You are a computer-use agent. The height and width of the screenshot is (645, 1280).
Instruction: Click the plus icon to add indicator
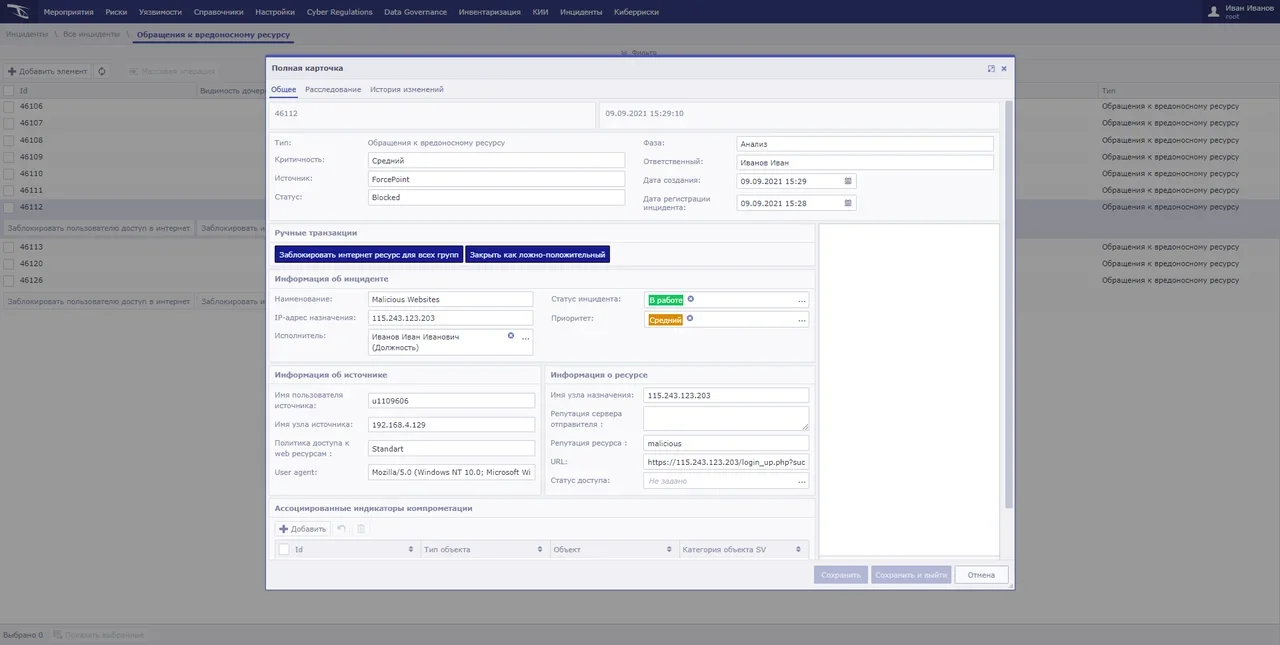[283, 529]
